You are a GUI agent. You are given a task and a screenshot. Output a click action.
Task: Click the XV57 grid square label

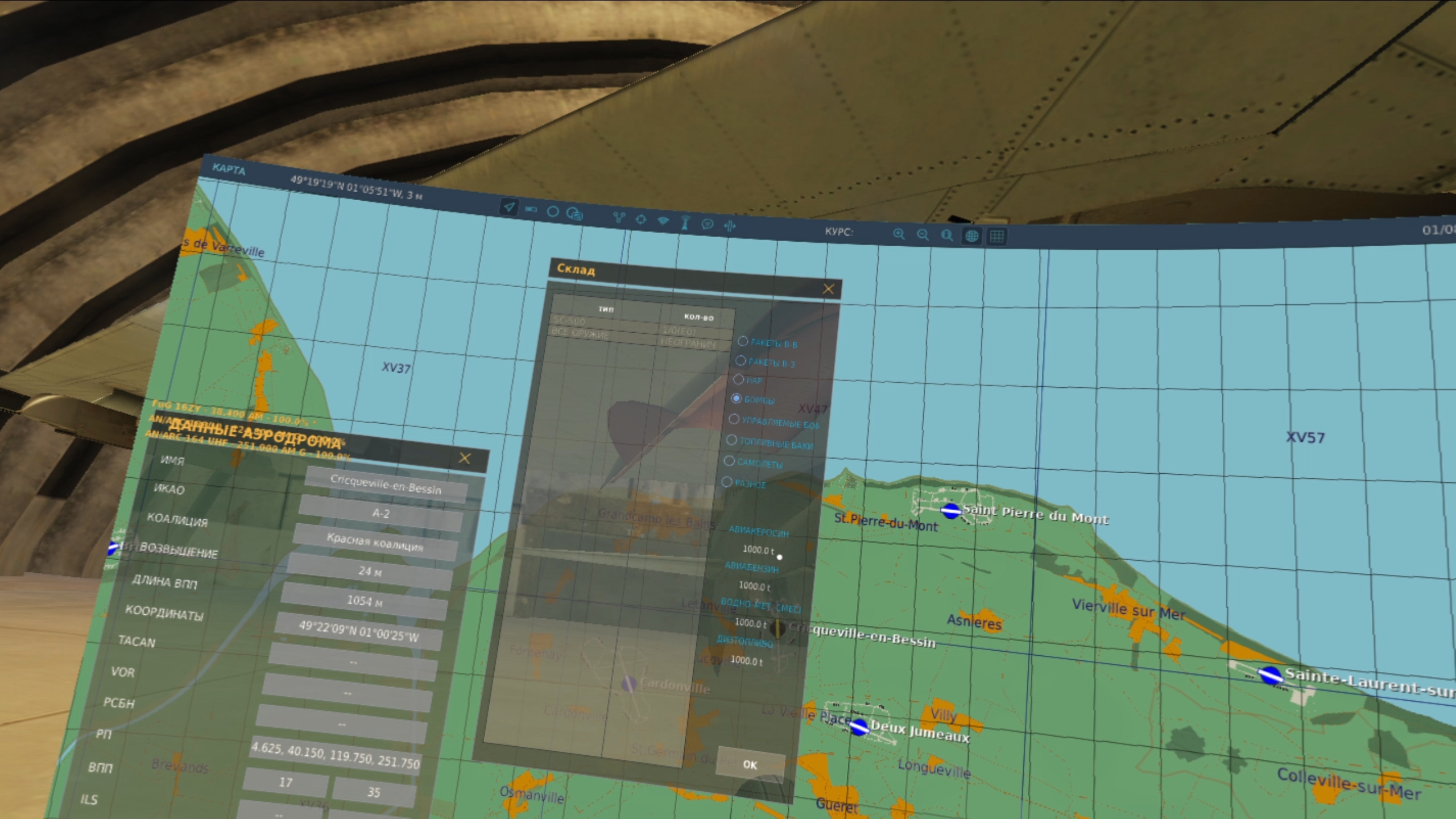pos(1305,437)
